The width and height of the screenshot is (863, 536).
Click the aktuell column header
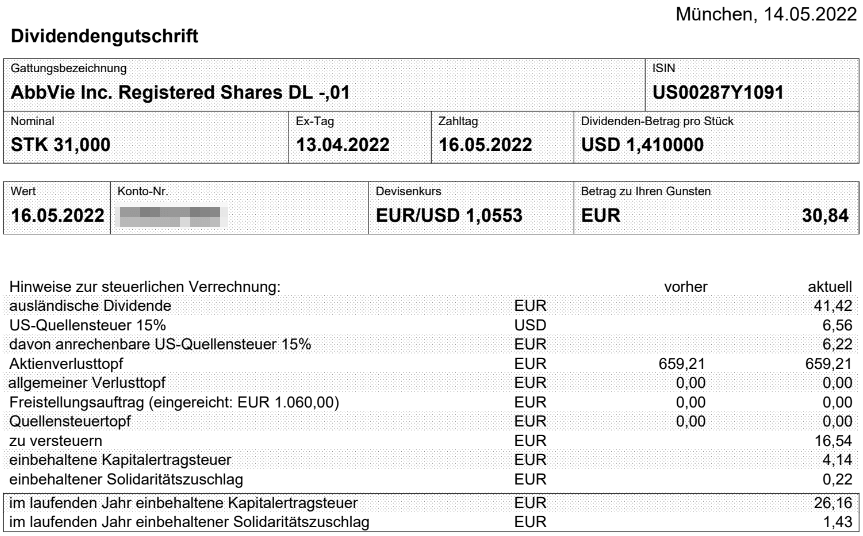830,287
